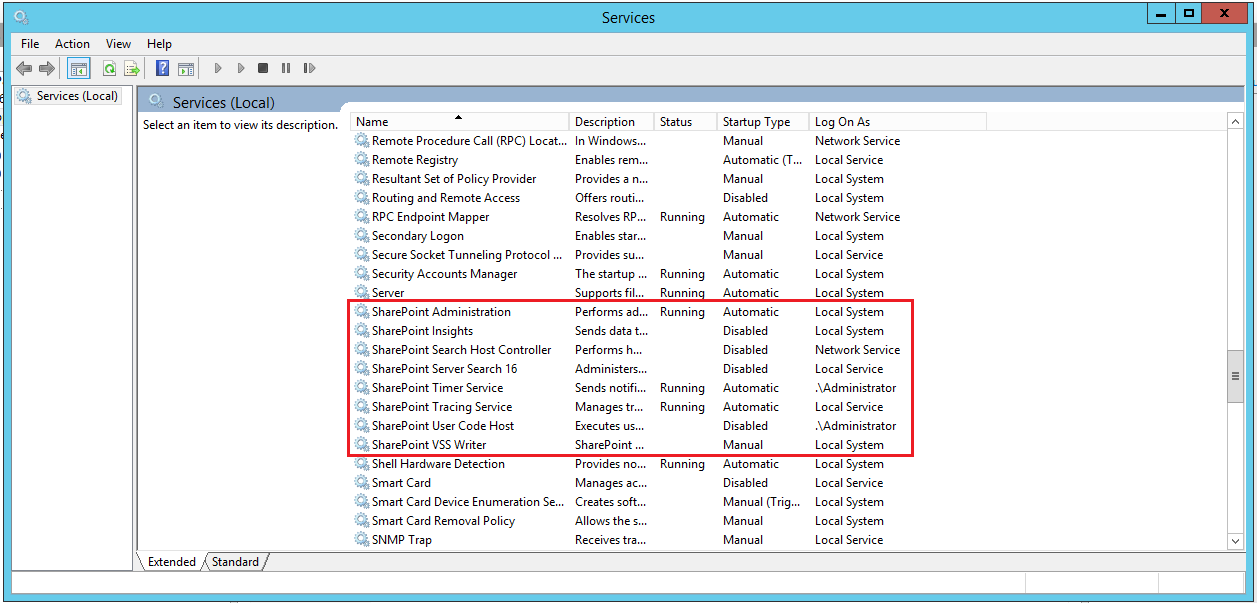Click Automatic (T... startup type of Remote Registry
Viewport: 1257px width, 603px height.
(762, 160)
